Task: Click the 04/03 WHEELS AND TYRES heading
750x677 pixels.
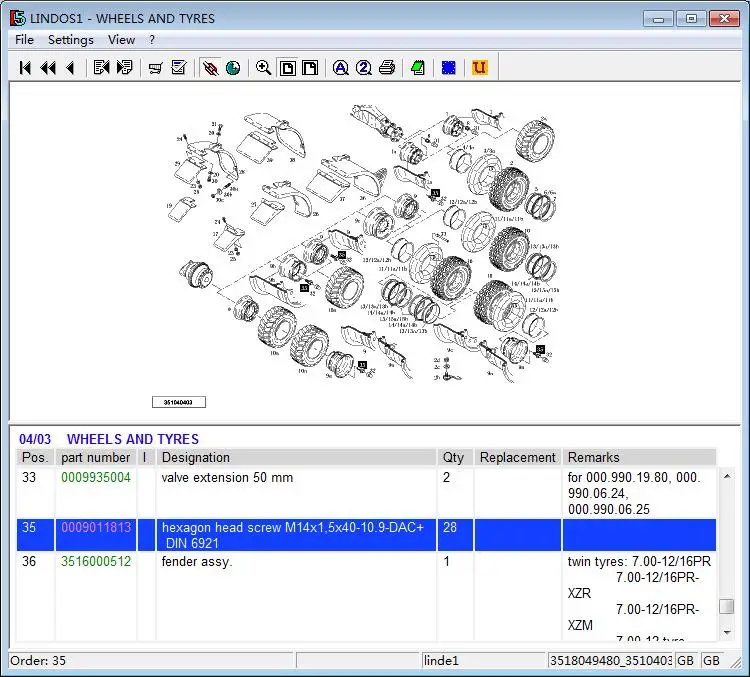Action: pos(109,439)
